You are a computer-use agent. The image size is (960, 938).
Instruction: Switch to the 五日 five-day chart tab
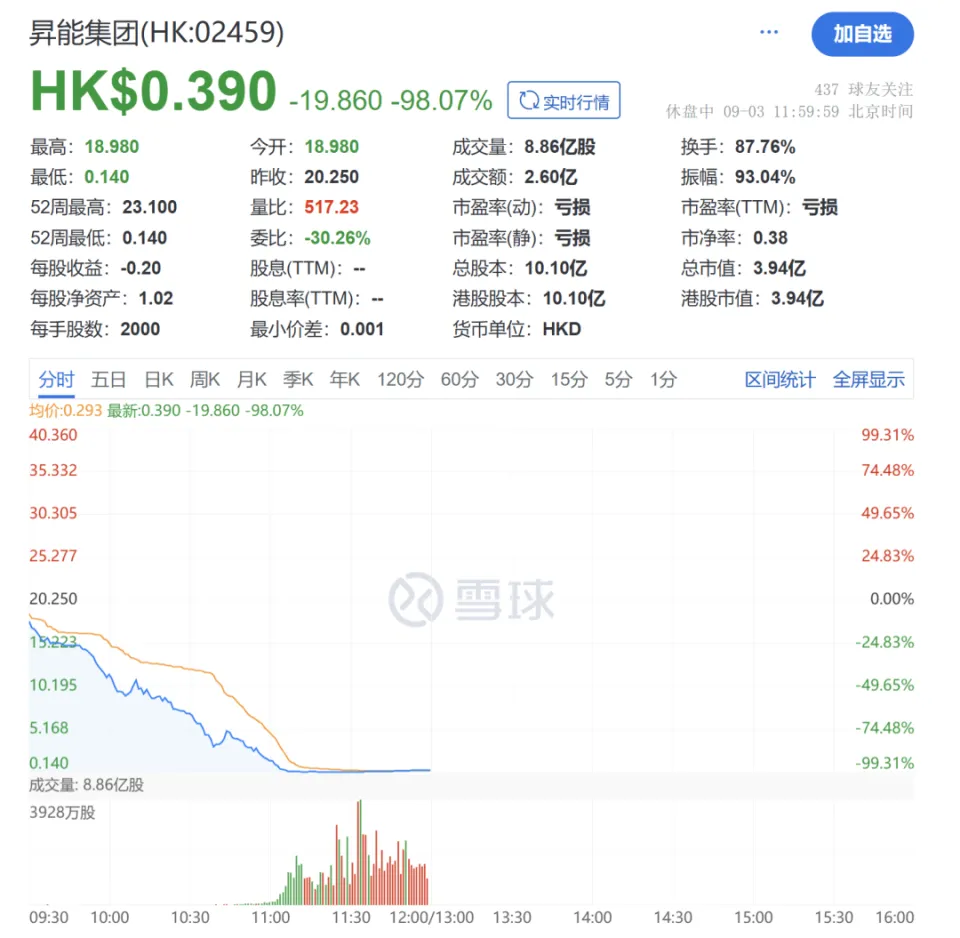tap(108, 380)
